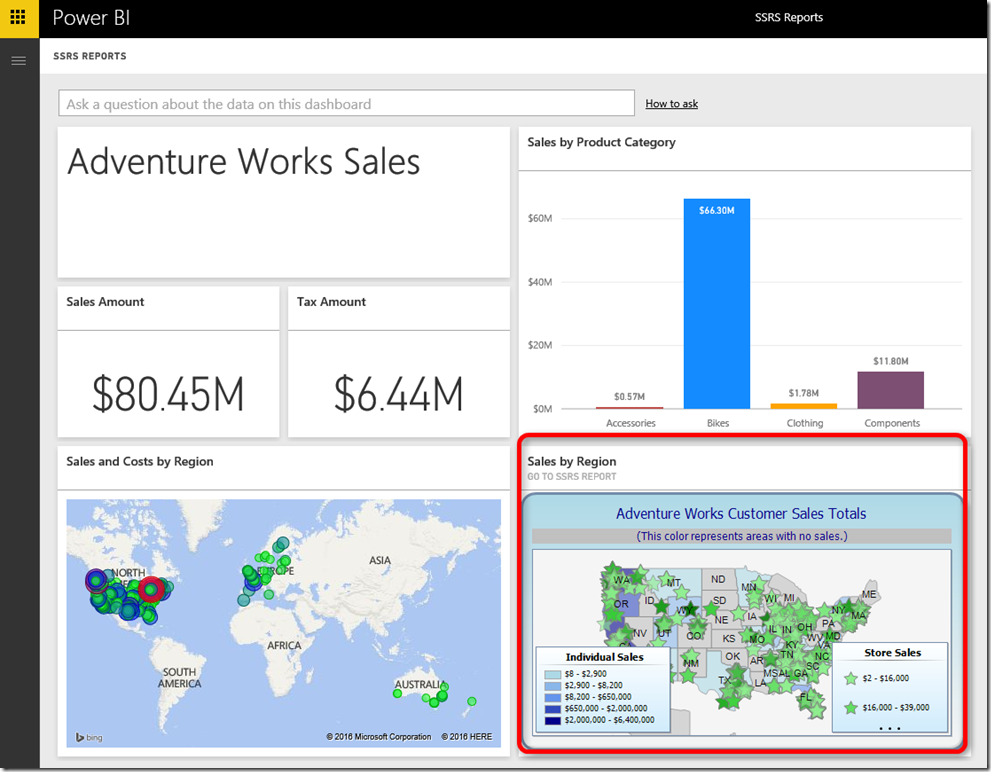Open the How to ask link
Screen dimensions: 991x772
tap(671, 104)
